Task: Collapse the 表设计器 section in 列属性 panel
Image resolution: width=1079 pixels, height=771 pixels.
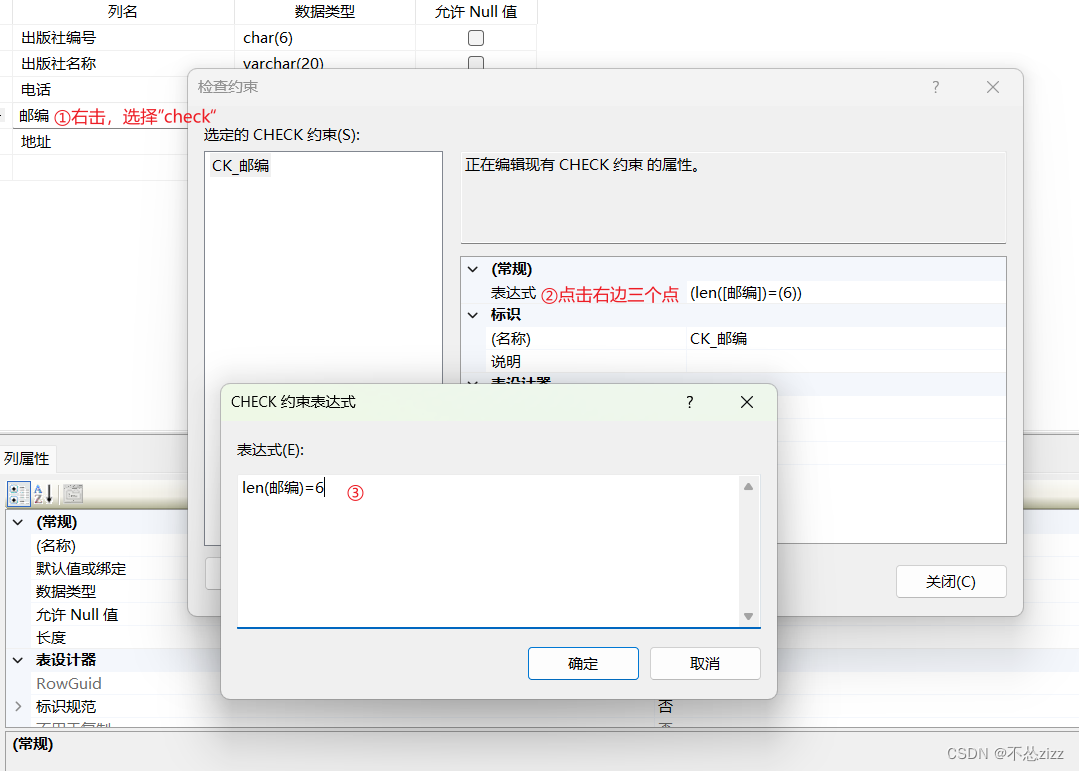Action: (x=16, y=659)
